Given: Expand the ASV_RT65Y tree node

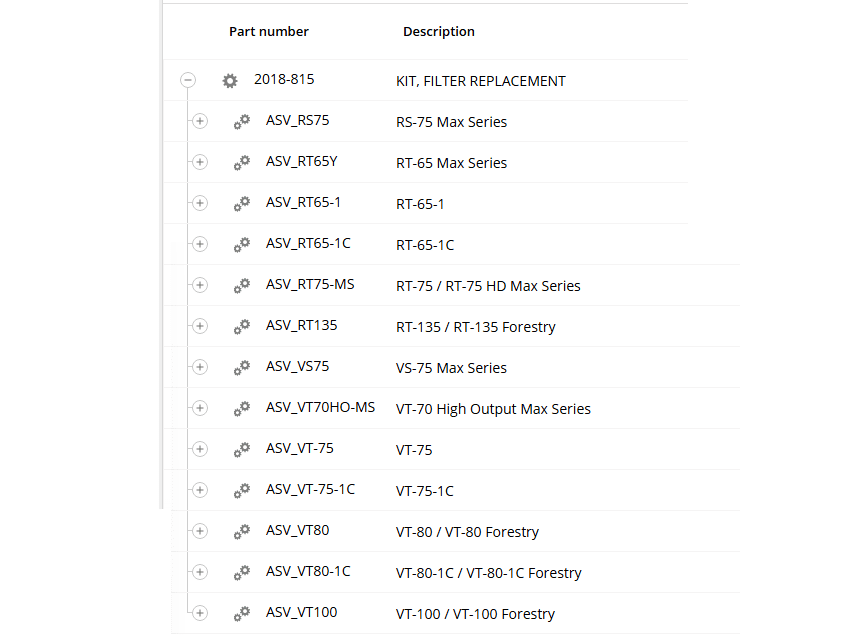Looking at the screenshot, I should 199,163.
